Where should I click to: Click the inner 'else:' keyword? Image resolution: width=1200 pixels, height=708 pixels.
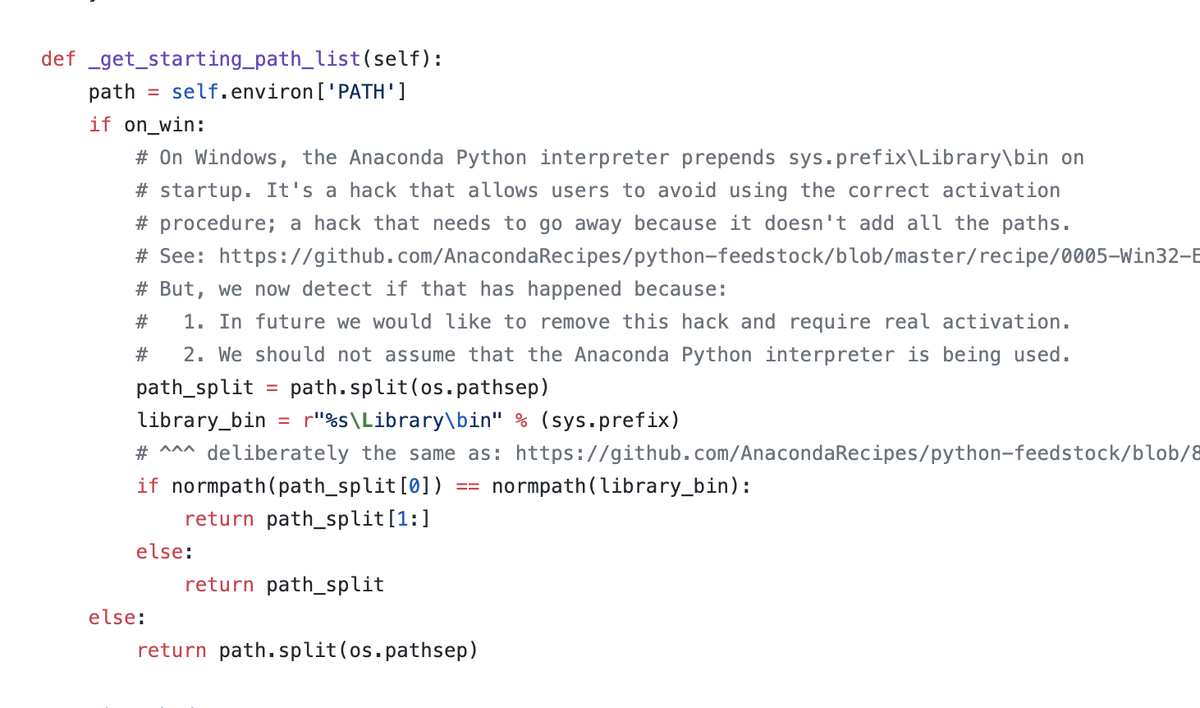(165, 551)
